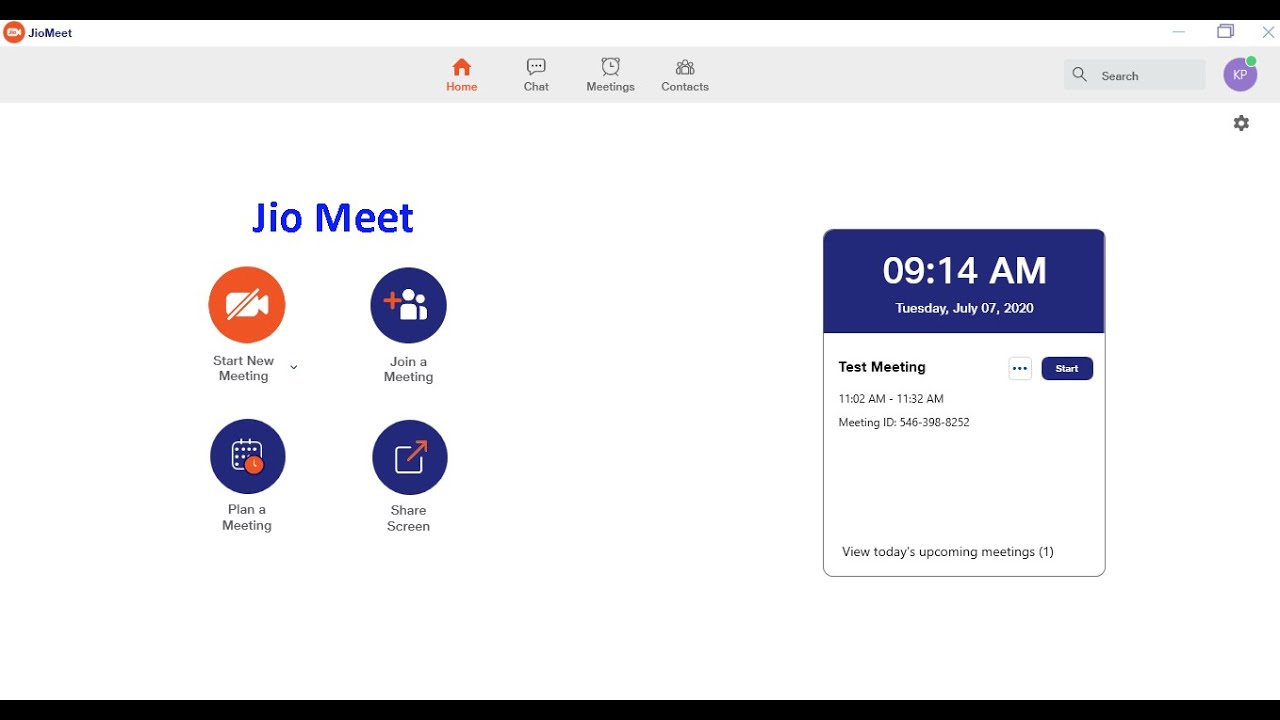Start the Test Meeting
1280x720 pixels.
click(x=1067, y=369)
